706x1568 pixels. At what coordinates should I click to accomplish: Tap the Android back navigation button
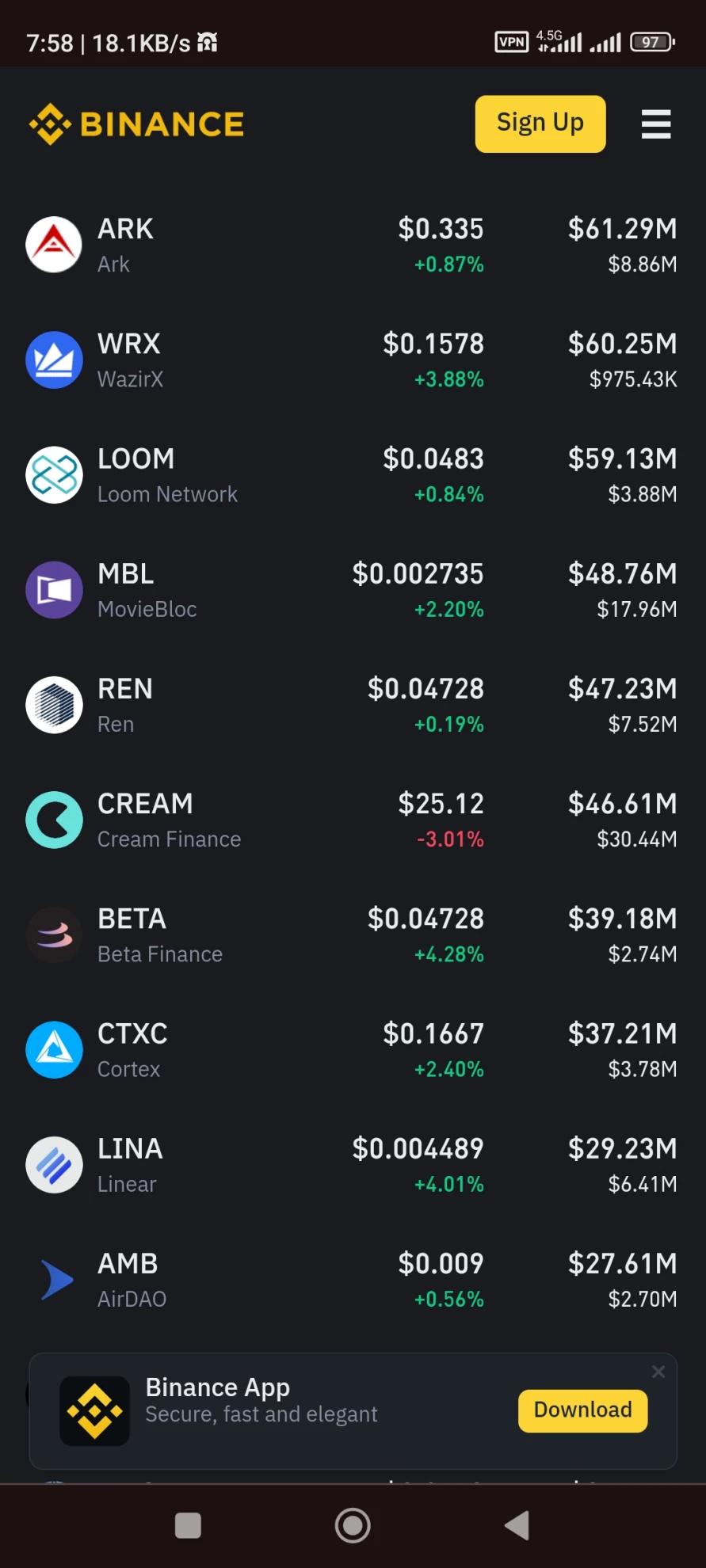[x=517, y=1525]
